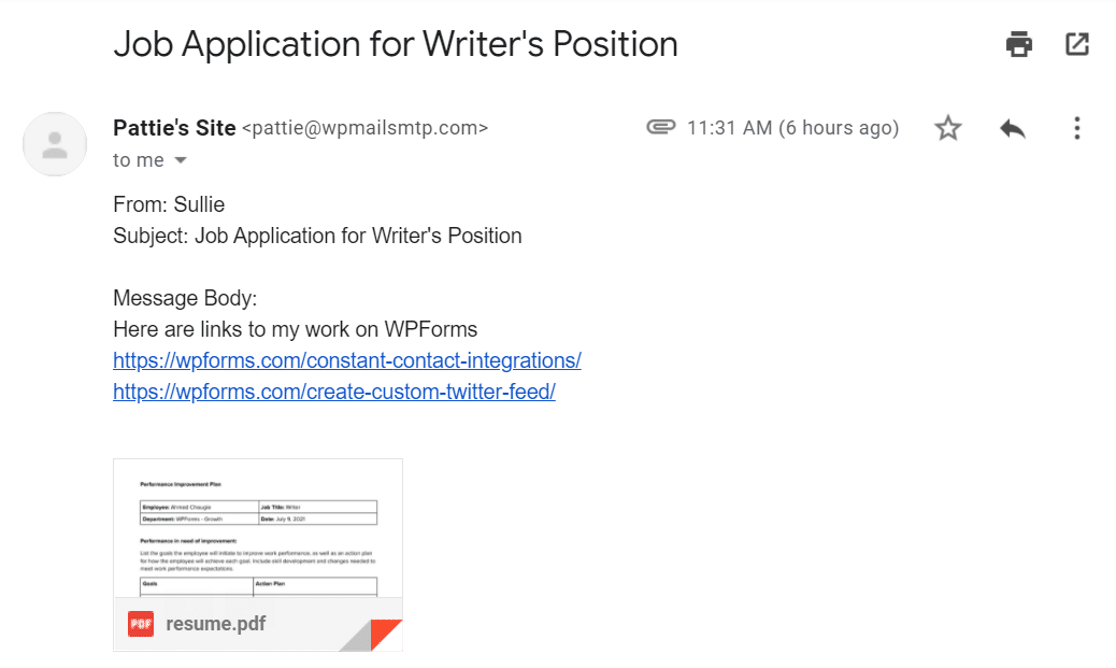Image resolution: width=1116 pixels, height=668 pixels.
Task: Click the sender's avatar picture
Action: (x=54, y=144)
